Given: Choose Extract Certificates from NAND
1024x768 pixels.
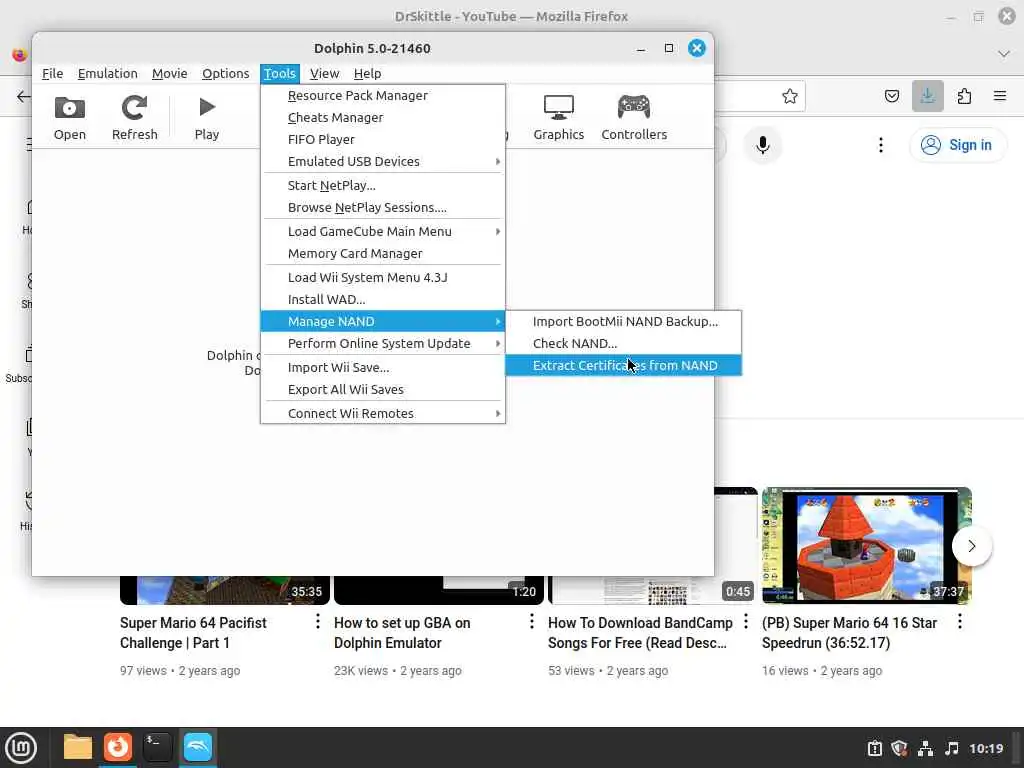Looking at the screenshot, I should click(x=624, y=366).
